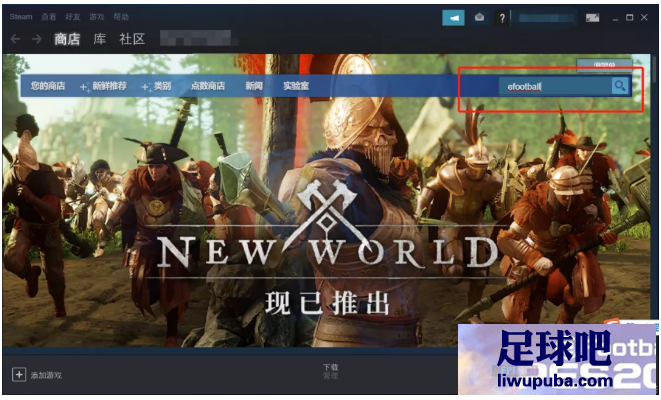Click the store search field with efootball
The image size is (661, 400).
coord(555,86)
